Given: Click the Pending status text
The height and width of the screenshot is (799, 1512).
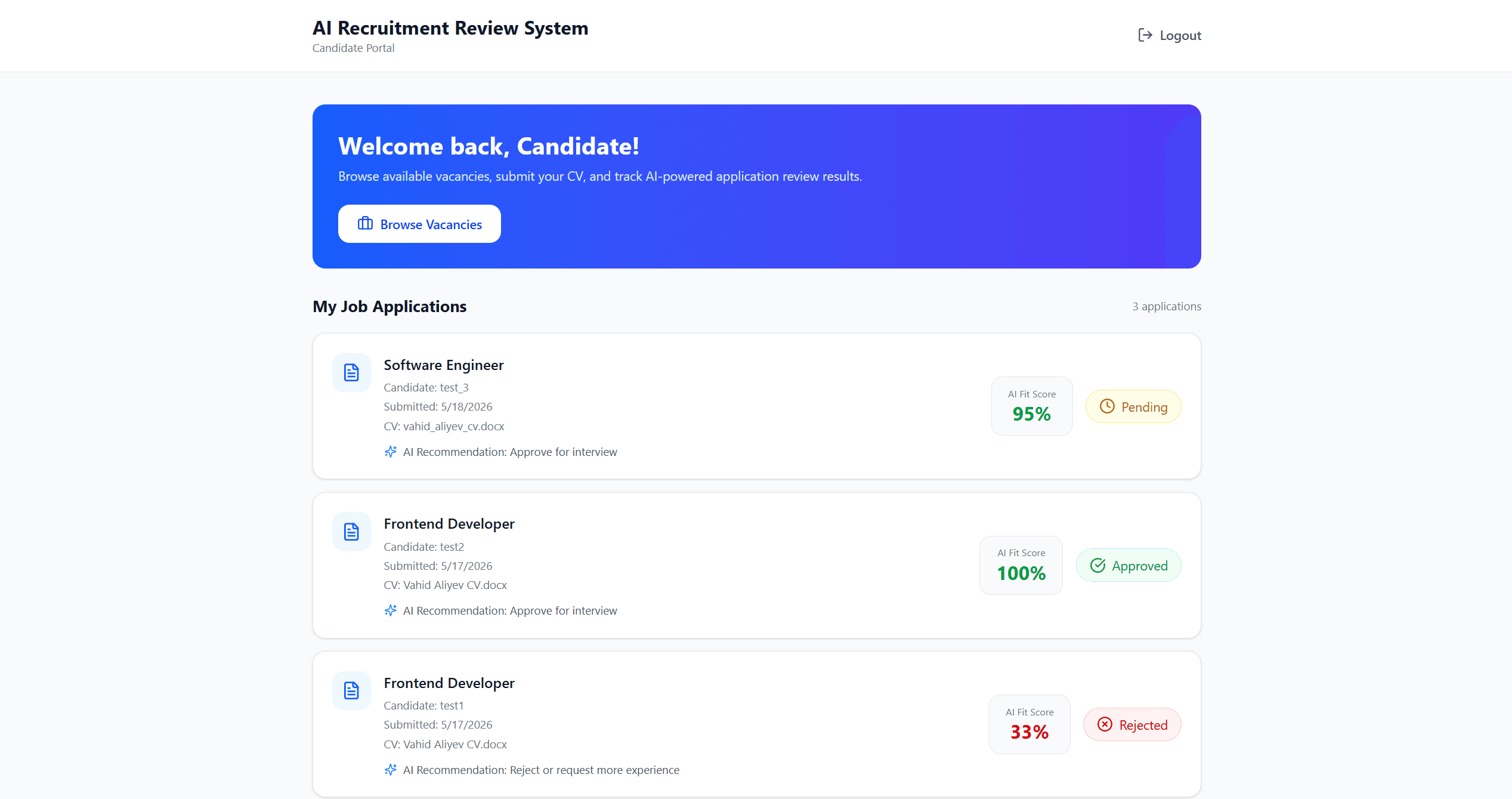Looking at the screenshot, I should point(1144,407).
